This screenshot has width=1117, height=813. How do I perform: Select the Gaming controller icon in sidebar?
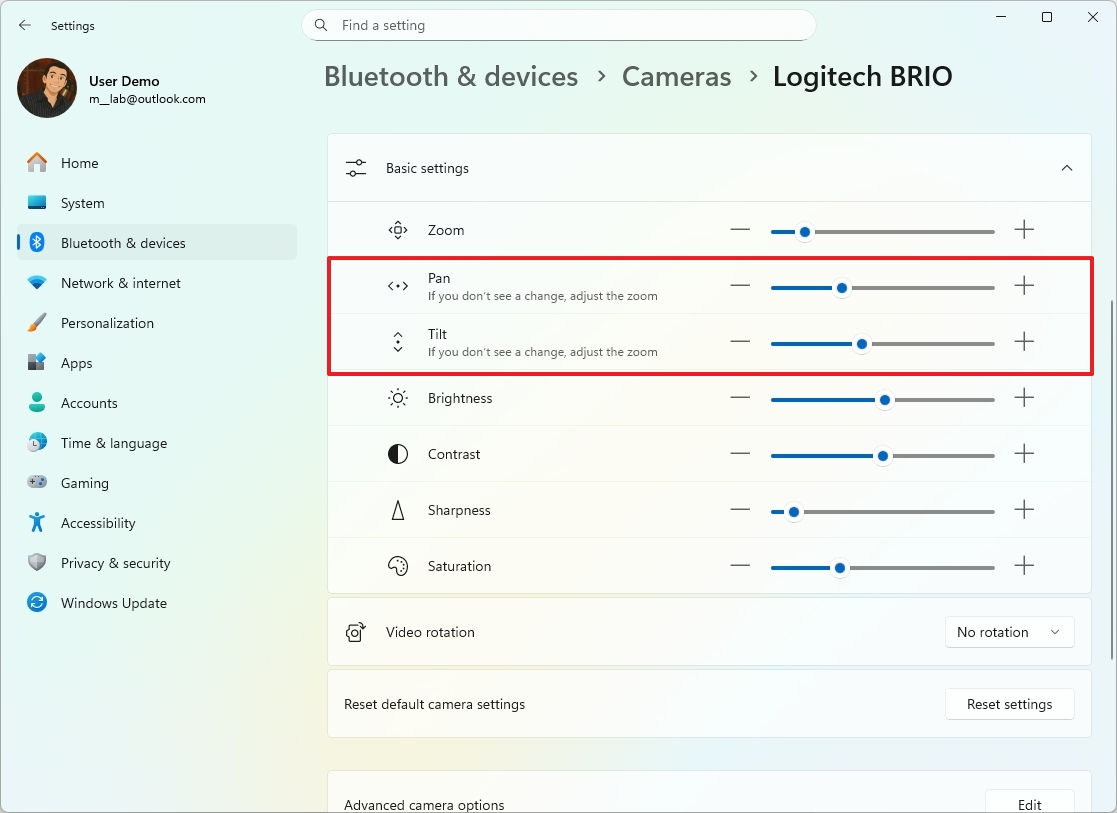[x=37, y=483]
